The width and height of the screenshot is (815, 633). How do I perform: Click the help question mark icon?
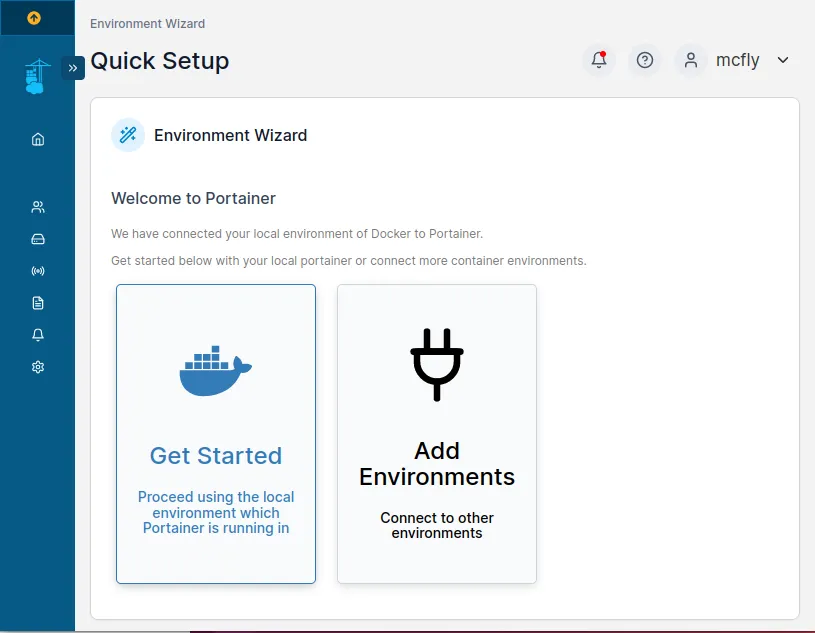pos(645,60)
